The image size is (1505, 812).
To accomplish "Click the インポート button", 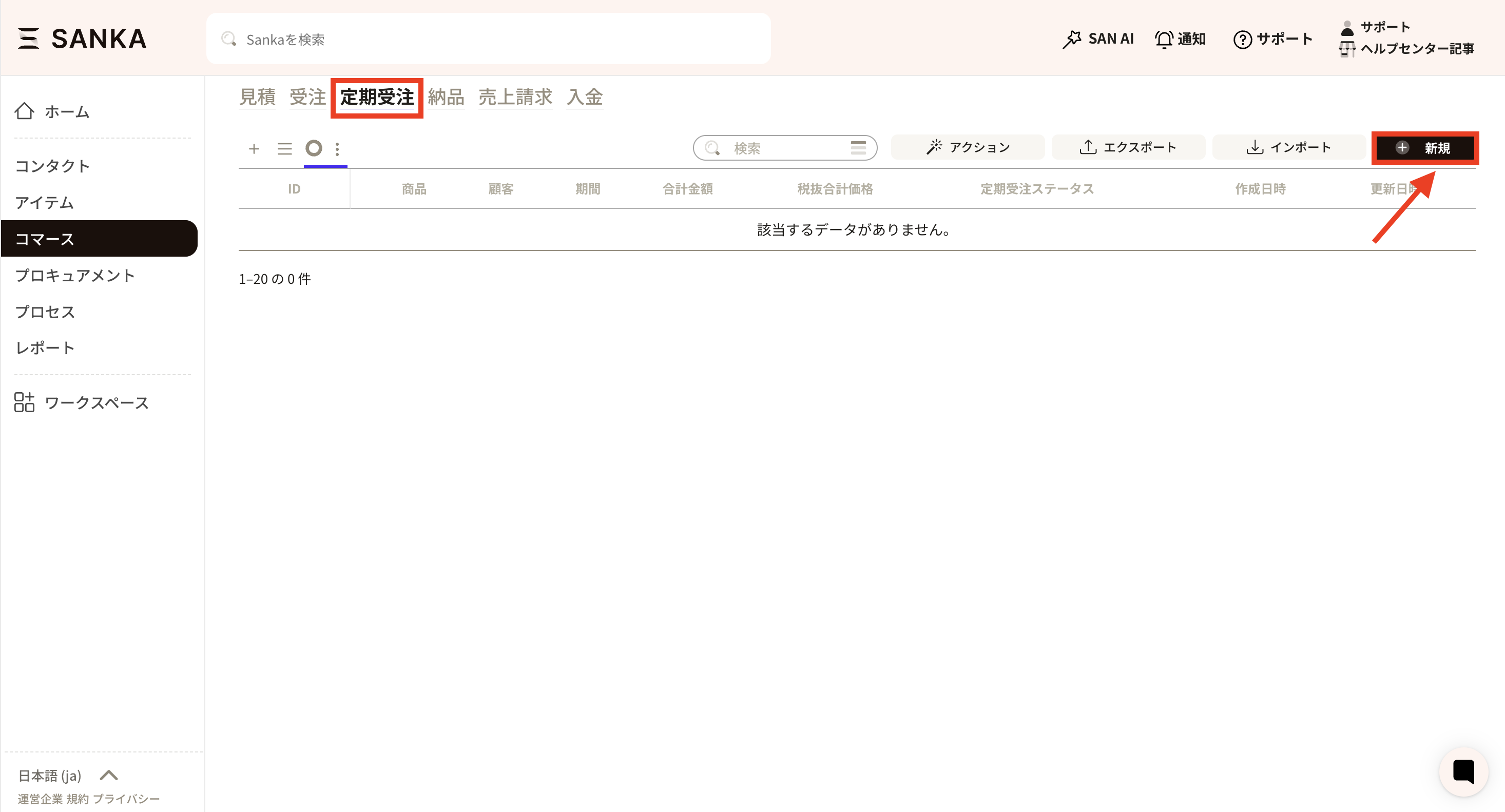I will [x=1289, y=147].
